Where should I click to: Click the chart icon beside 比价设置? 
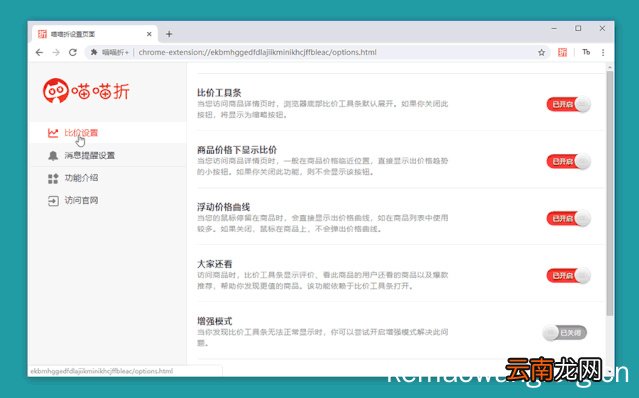[x=53, y=133]
